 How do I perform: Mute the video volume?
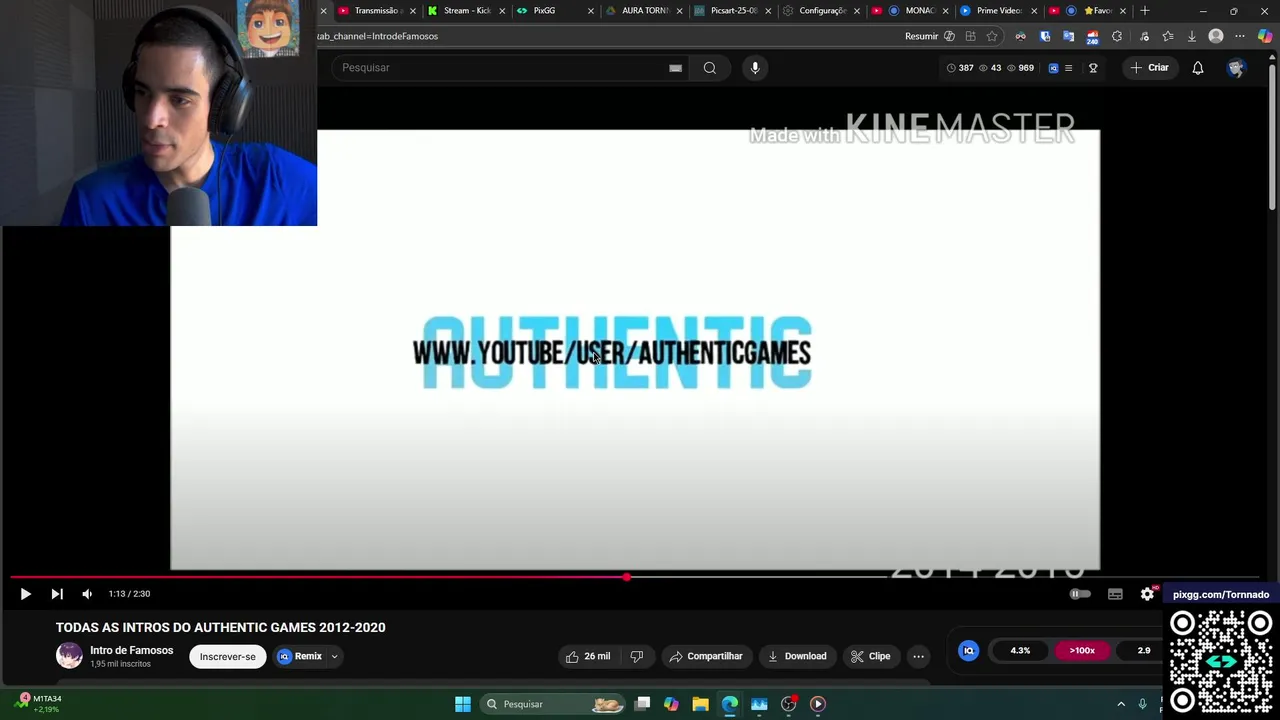(x=87, y=594)
